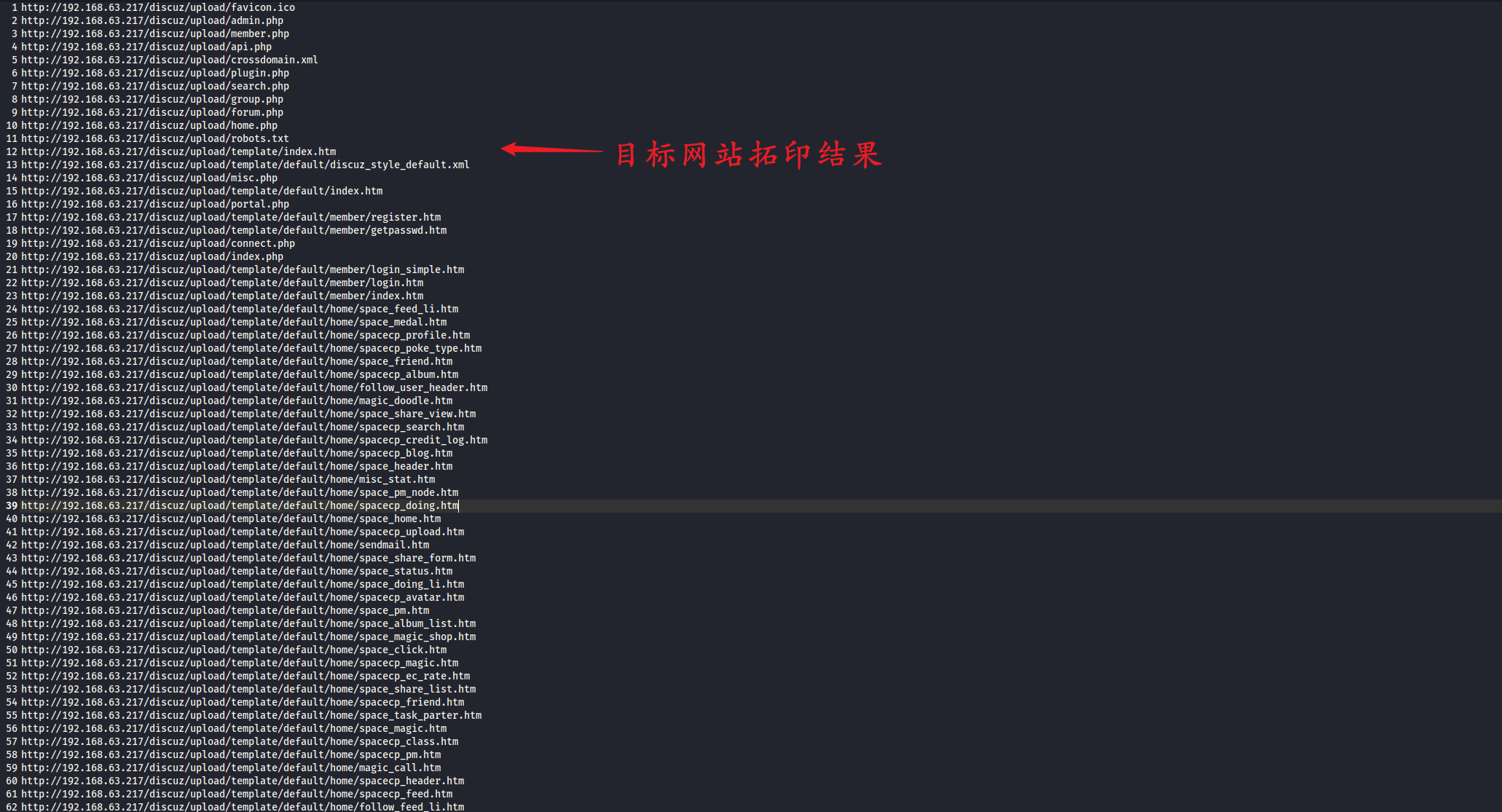This screenshot has width=1502, height=812.
Task: Select the member/login.htm URL
Action: point(222,283)
